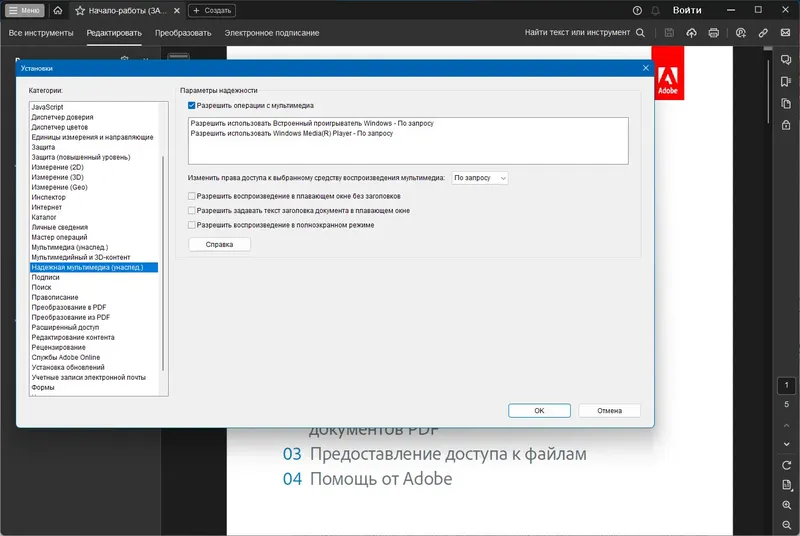This screenshot has width=800, height=536.
Task: Click the send by email icon
Action: [x=785, y=33]
